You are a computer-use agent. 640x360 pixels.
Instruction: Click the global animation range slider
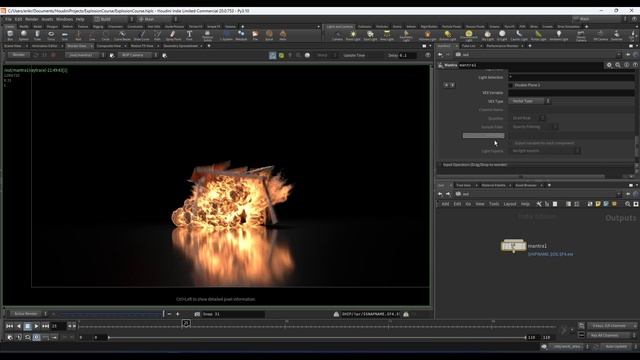tap(316, 338)
